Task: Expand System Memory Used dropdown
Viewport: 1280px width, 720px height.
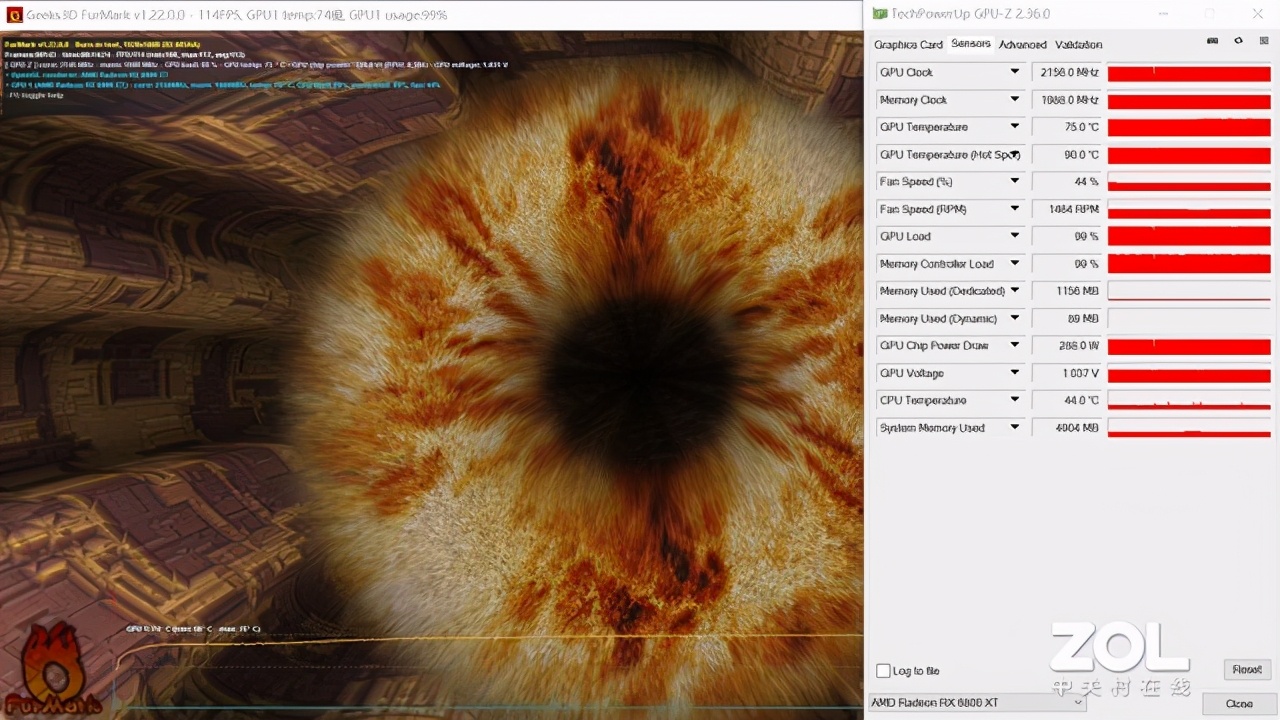Action: (x=1014, y=427)
